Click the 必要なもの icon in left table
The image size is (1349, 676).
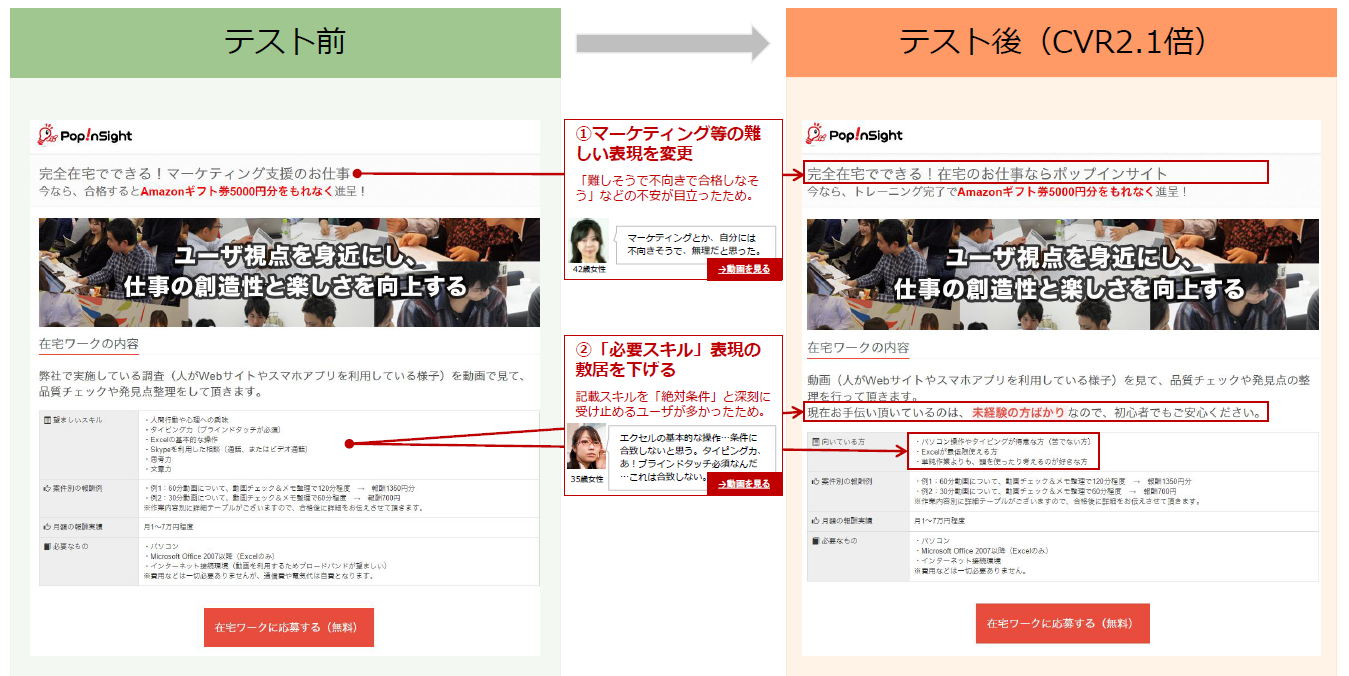pos(47,546)
